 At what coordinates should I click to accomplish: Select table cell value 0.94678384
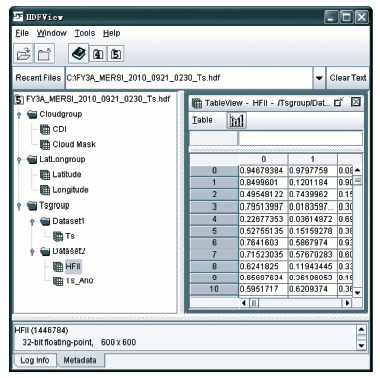pos(263,171)
